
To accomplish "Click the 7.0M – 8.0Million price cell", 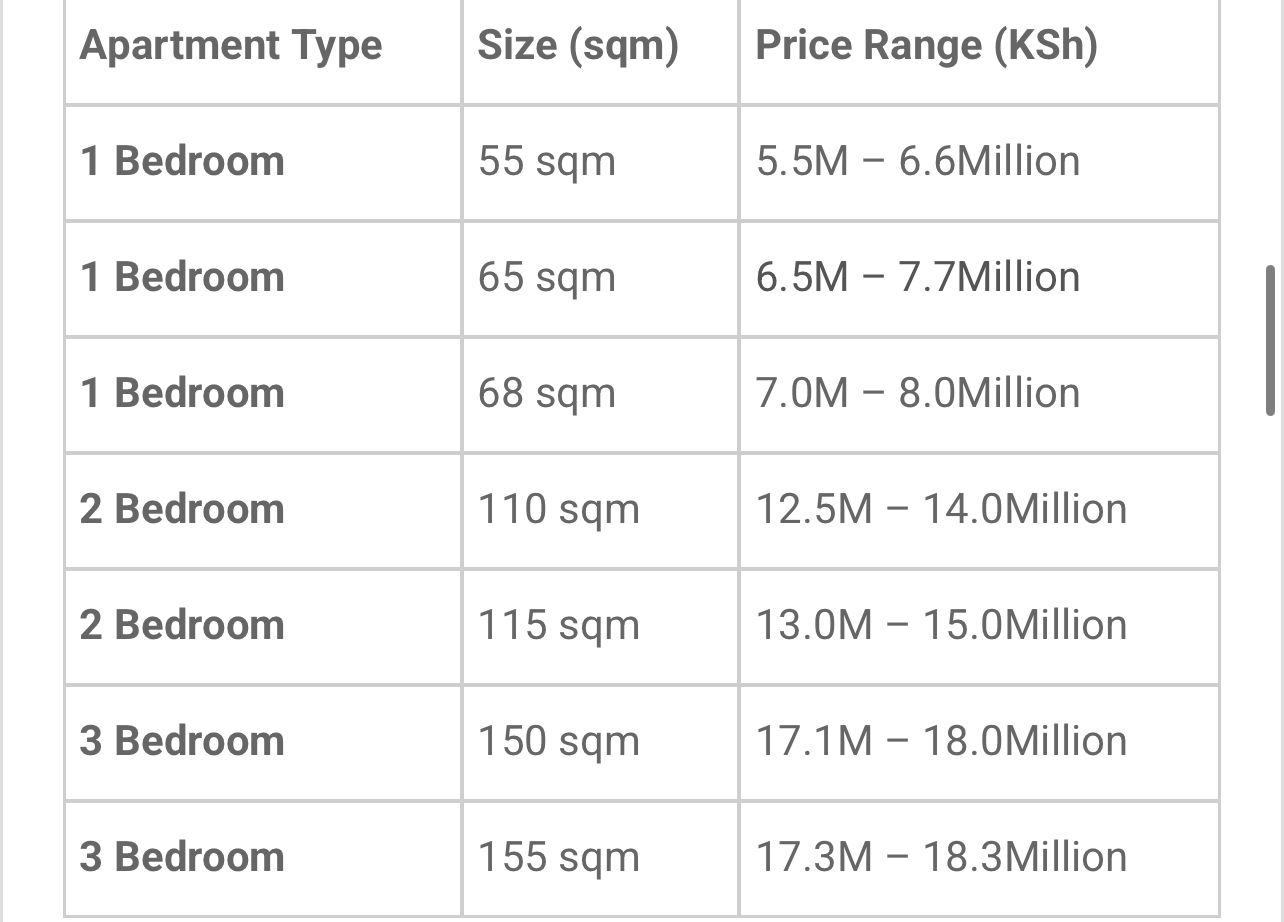I will point(918,394).
